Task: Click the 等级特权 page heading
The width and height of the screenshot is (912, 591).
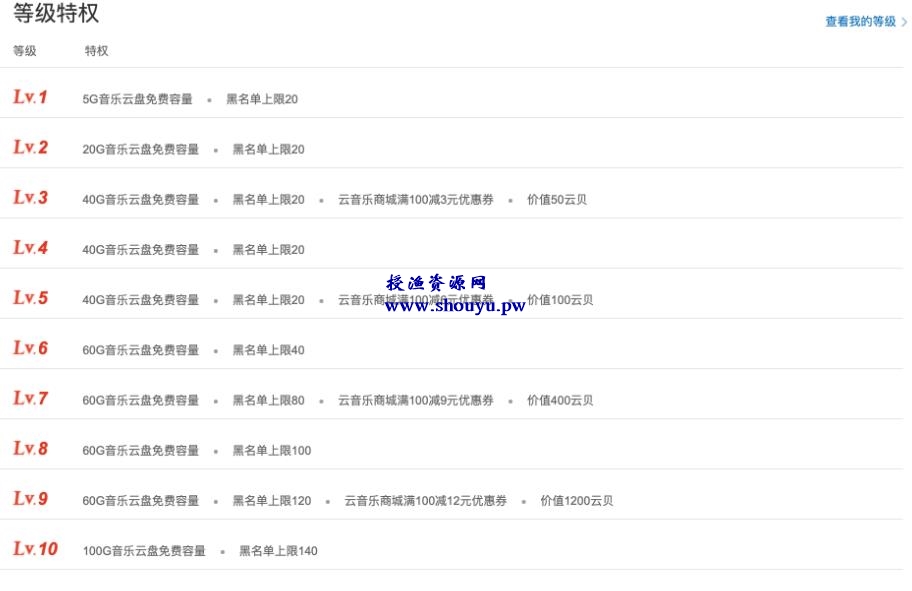Action: pyautogui.click(x=56, y=13)
